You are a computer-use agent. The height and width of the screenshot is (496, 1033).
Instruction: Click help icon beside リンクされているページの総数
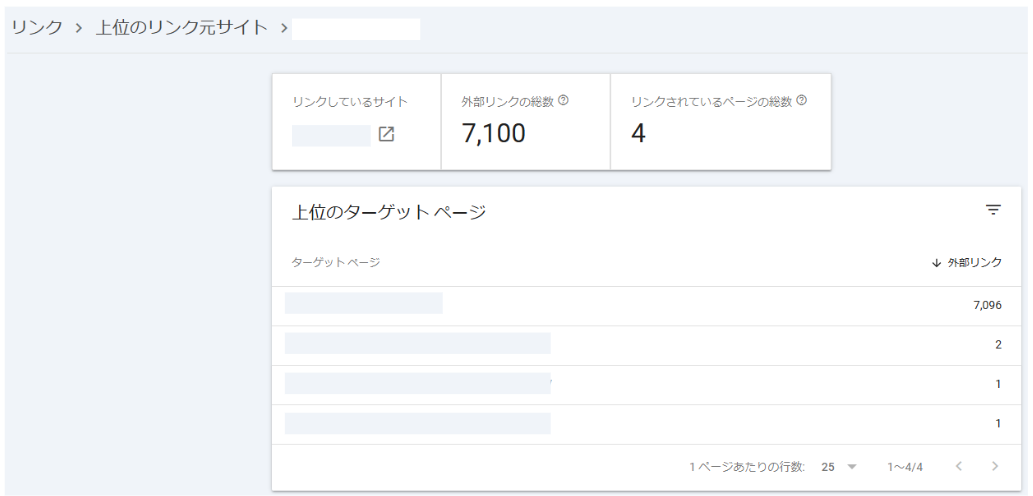click(802, 101)
